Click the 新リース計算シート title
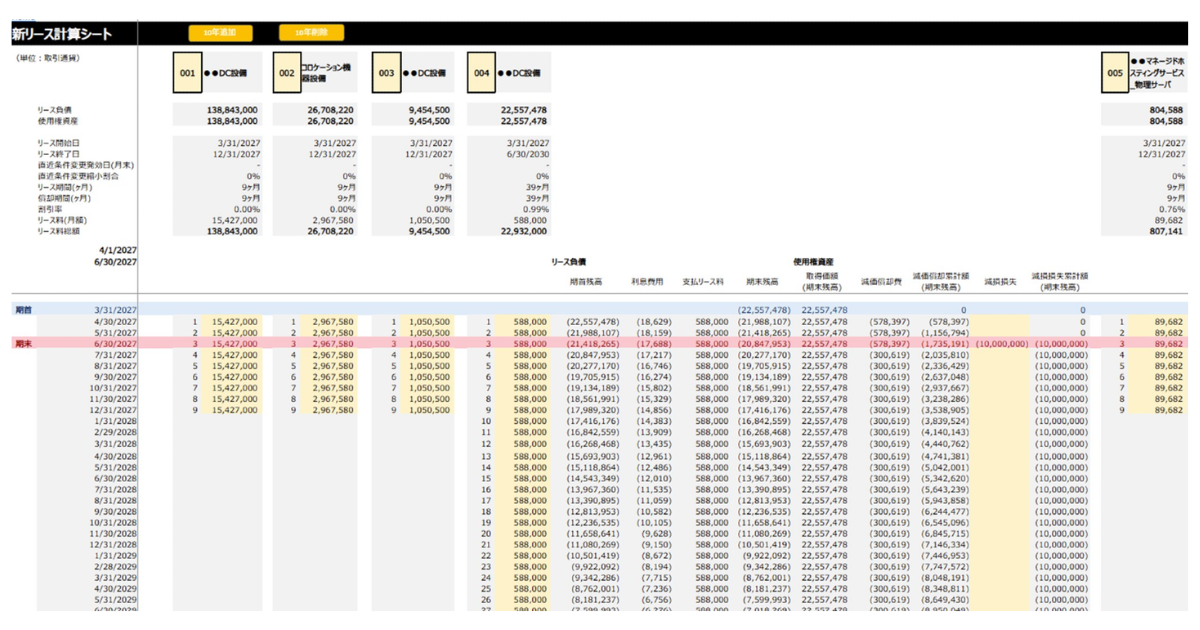Screen dimensions: 1200x630 pyautogui.click(x=62, y=35)
